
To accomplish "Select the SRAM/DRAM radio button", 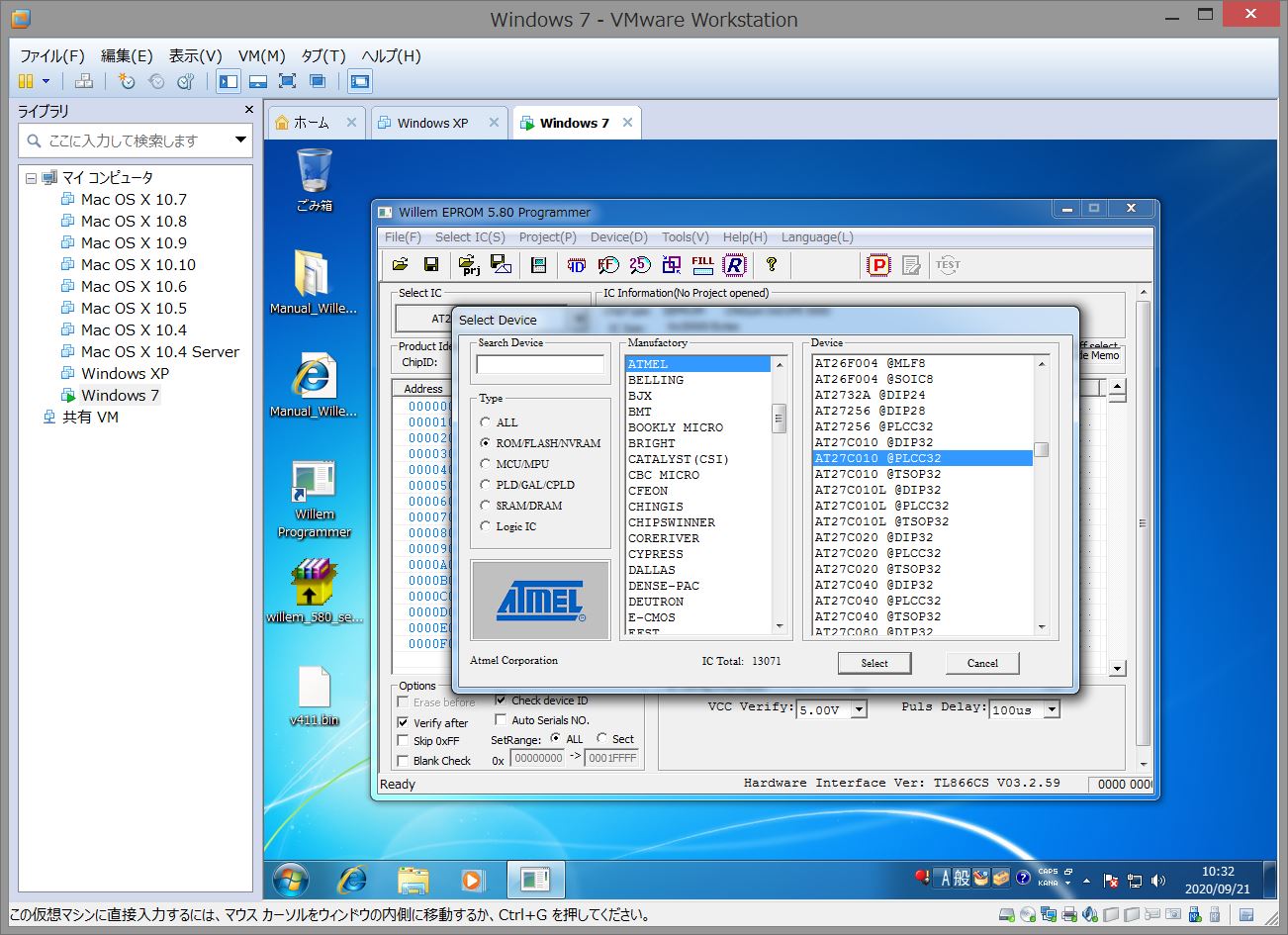I will point(485,506).
